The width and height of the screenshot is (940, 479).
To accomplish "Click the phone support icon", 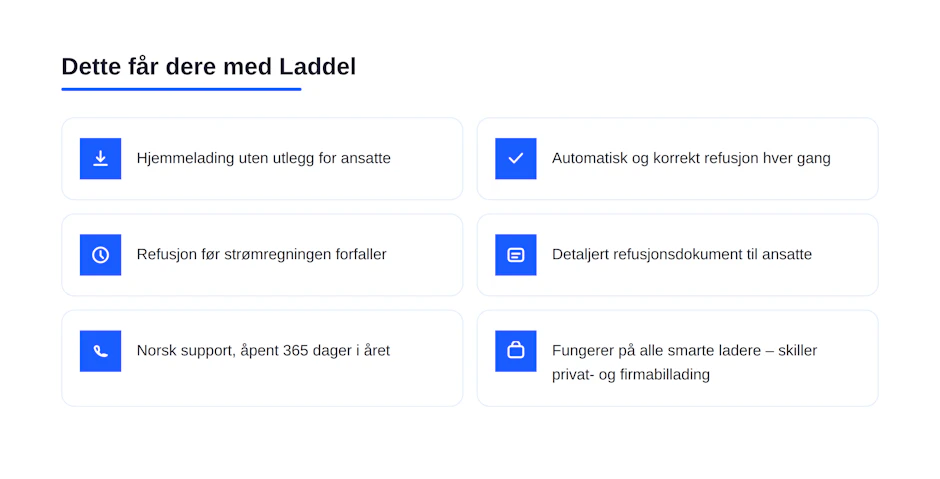I will point(100,351).
